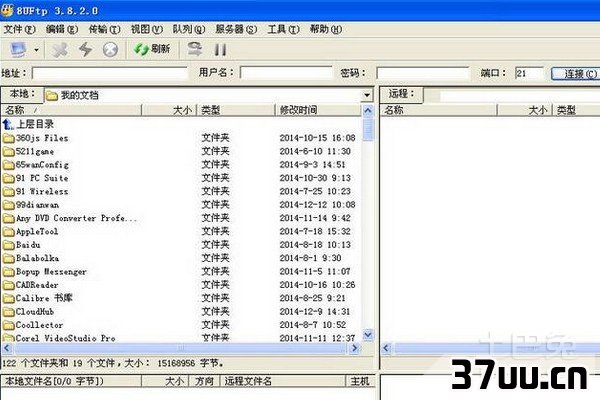This screenshot has width=600, height=400.
Task: Click the disconnect plug toolbar icon
Action: (60, 50)
